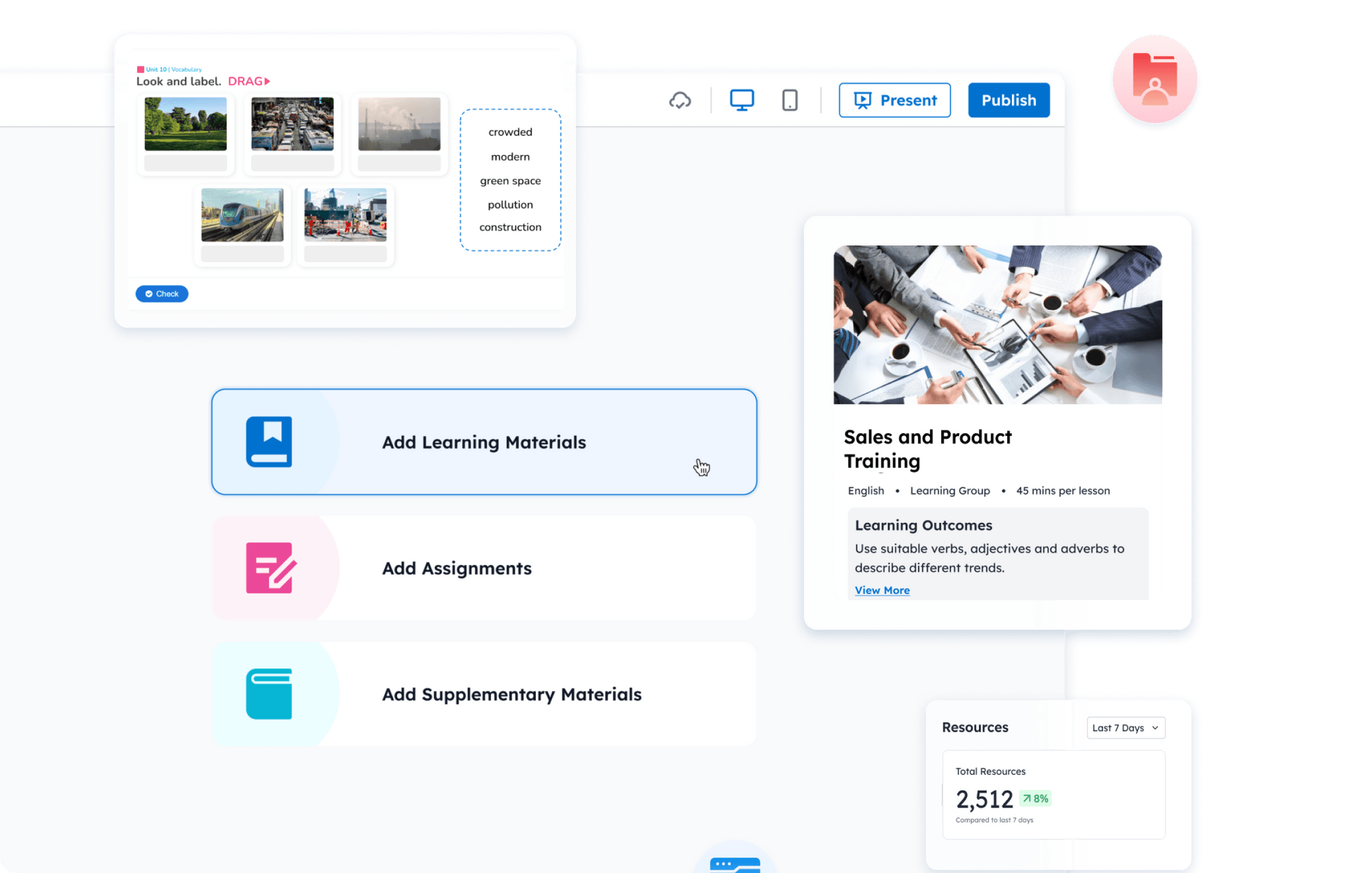
Task: Select the word 'crowded' from the word list
Action: (510, 132)
